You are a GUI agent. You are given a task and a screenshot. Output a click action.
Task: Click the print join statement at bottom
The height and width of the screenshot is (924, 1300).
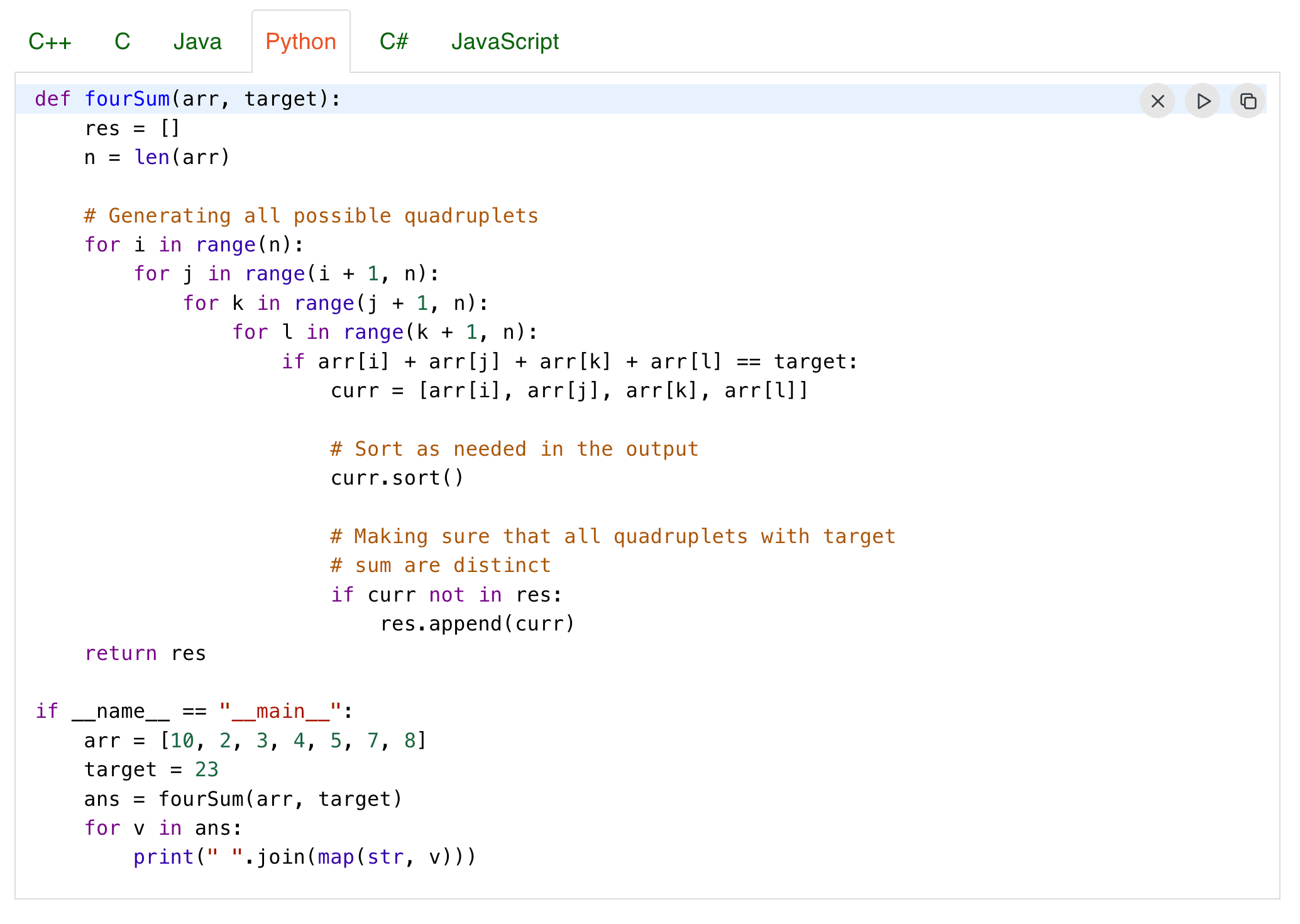click(x=304, y=856)
